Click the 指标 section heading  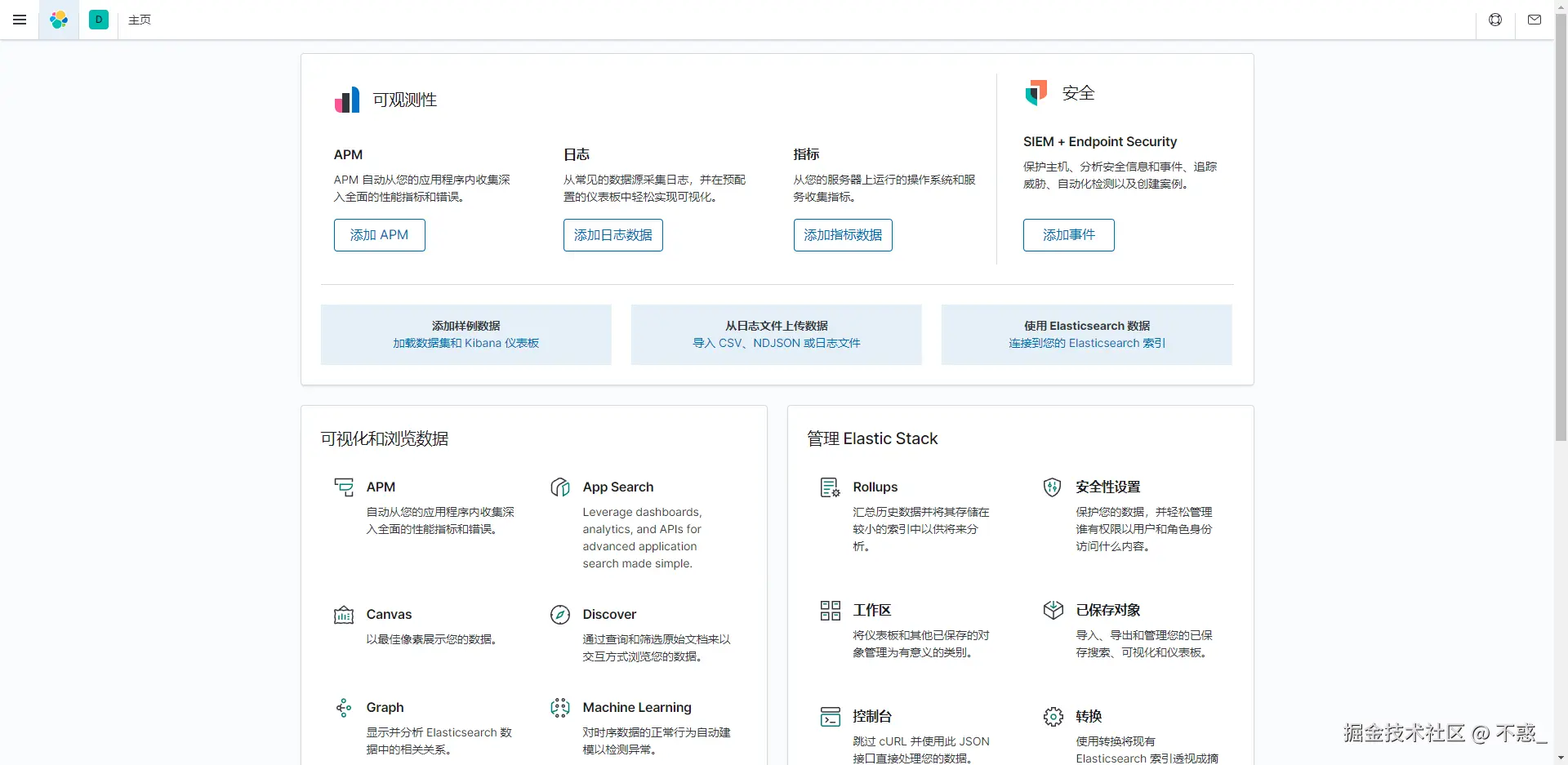[x=807, y=155]
